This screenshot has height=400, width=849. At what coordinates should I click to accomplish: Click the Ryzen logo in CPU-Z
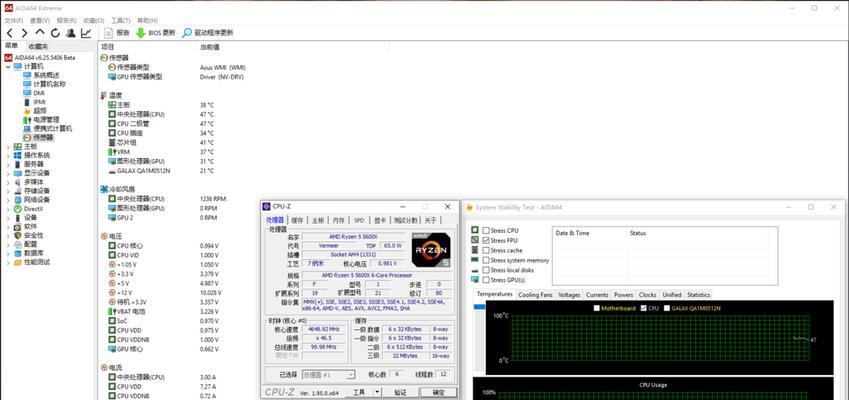click(x=430, y=250)
